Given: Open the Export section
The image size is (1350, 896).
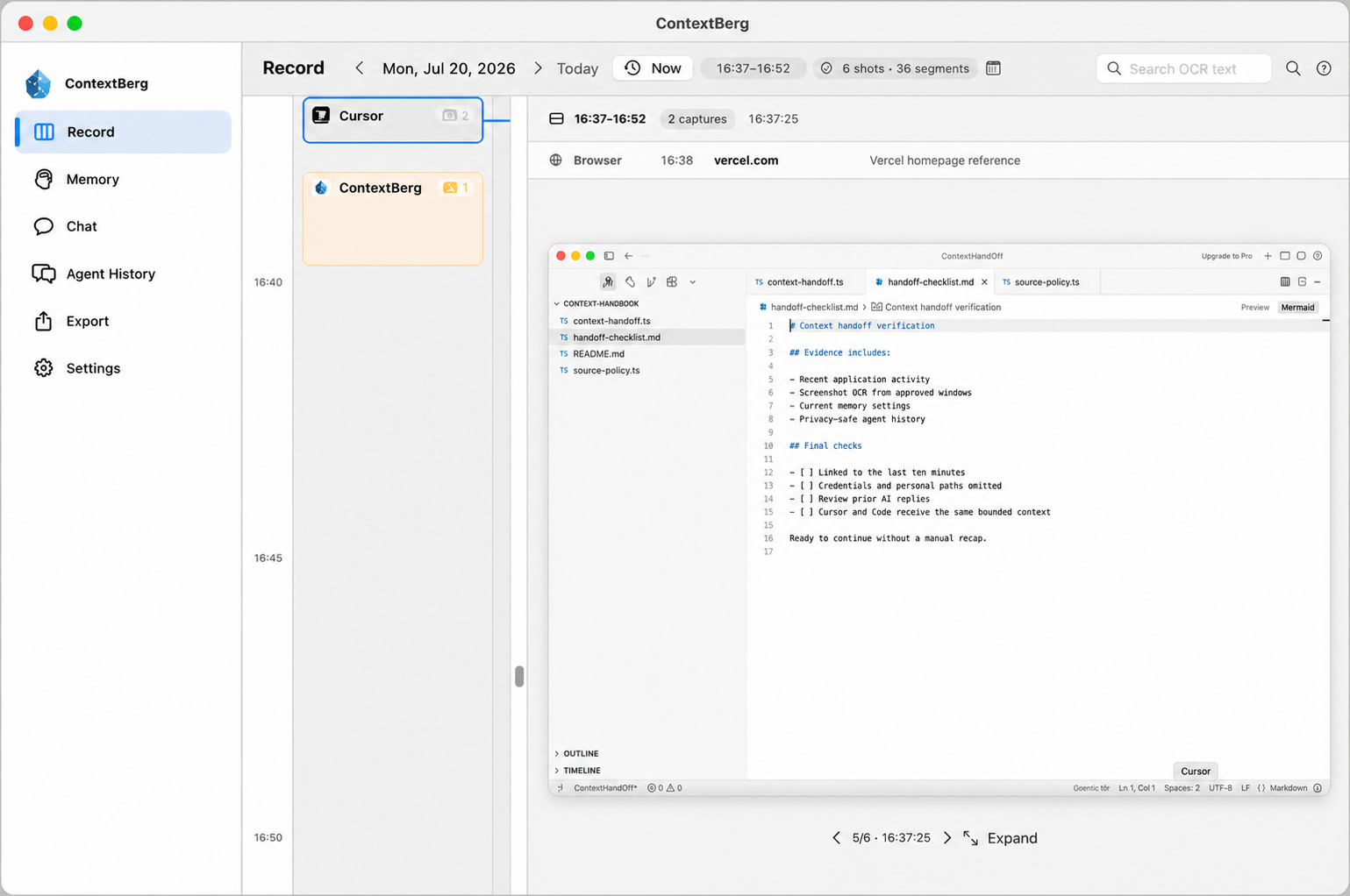Looking at the screenshot, I should tap(123, 321).
